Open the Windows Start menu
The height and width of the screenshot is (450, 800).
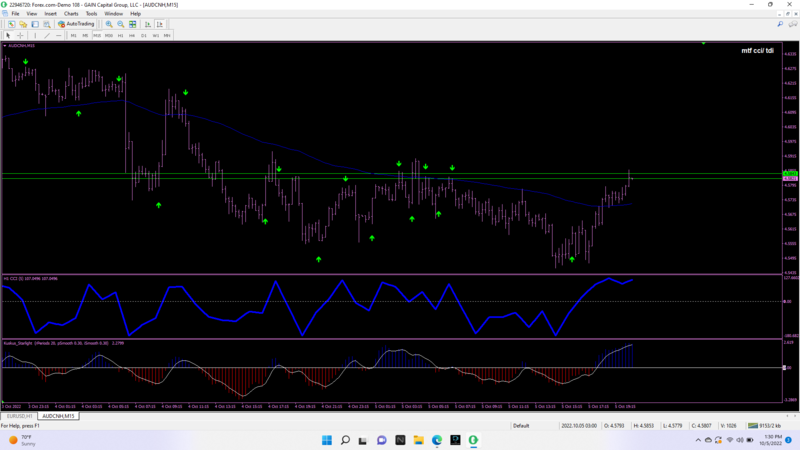[x=327, y=440]
